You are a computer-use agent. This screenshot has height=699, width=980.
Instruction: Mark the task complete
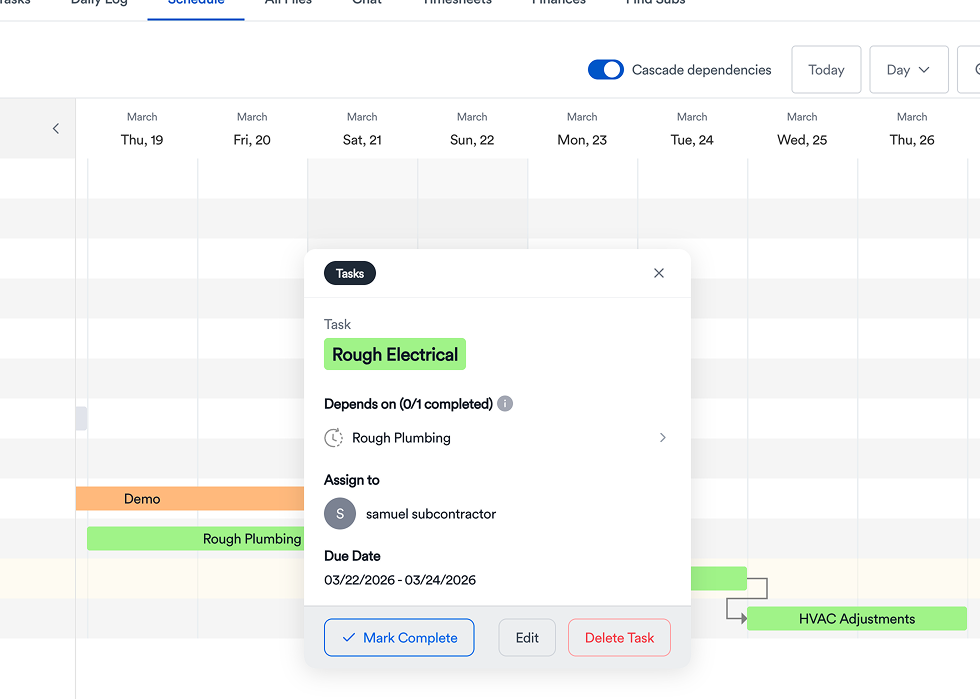[399, 637]
